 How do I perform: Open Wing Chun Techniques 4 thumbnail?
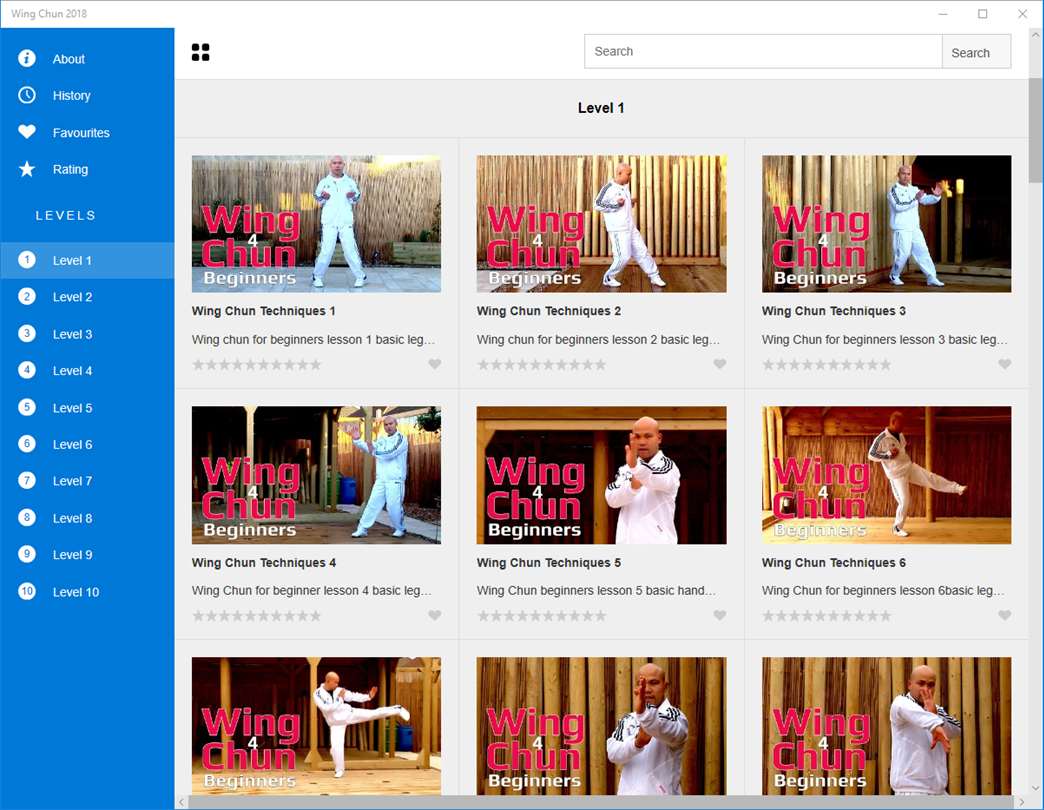tap(316, 475)
